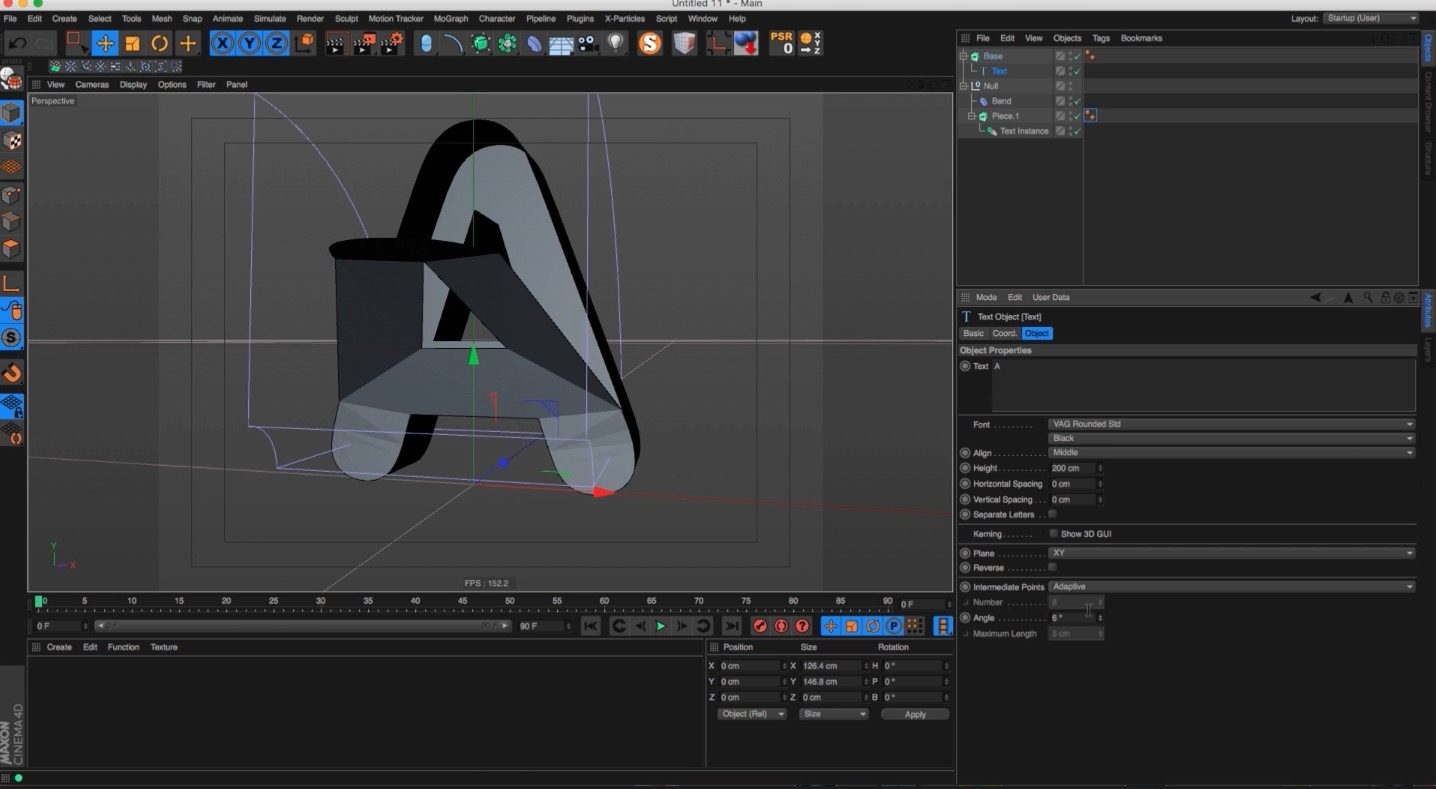Collapse the Piece.1 tree item
This screenshot has height=789, width=1436.
pos(971,116)
